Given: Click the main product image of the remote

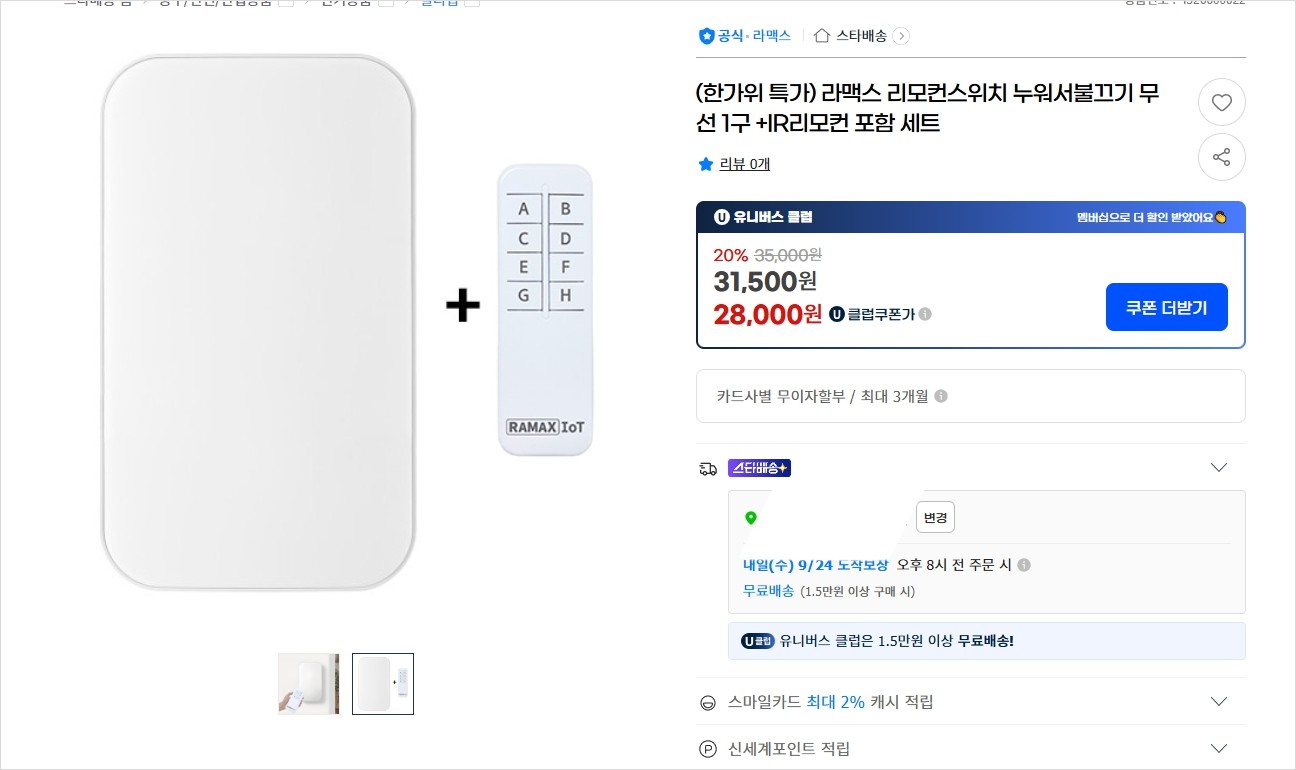Looking at the screenshot, I should [x=545, y=310].
